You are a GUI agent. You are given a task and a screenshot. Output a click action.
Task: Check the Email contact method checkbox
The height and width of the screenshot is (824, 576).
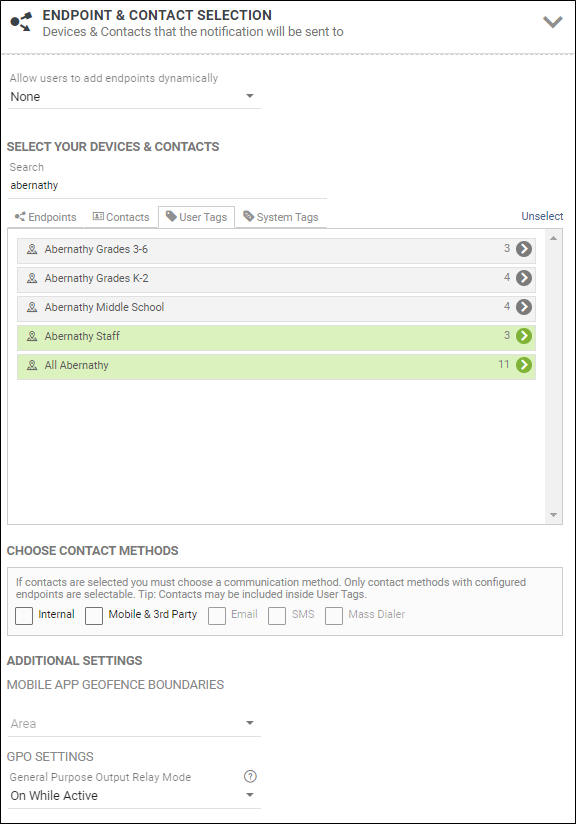(217, 616)
